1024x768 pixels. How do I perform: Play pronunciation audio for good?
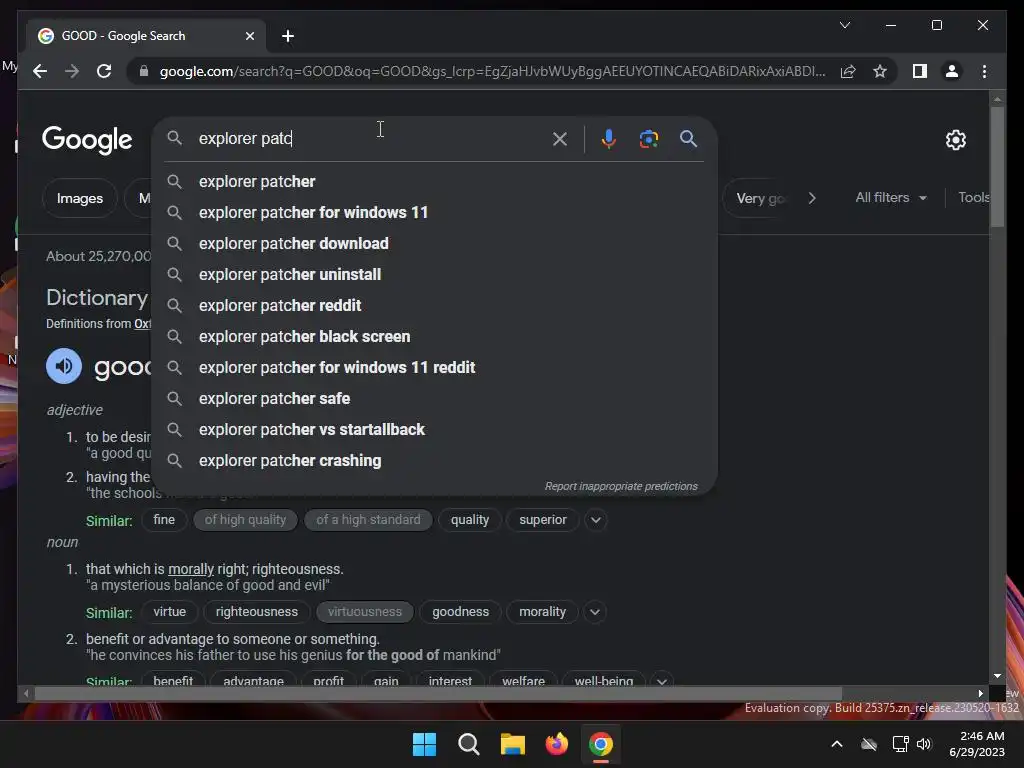[64, 366]
